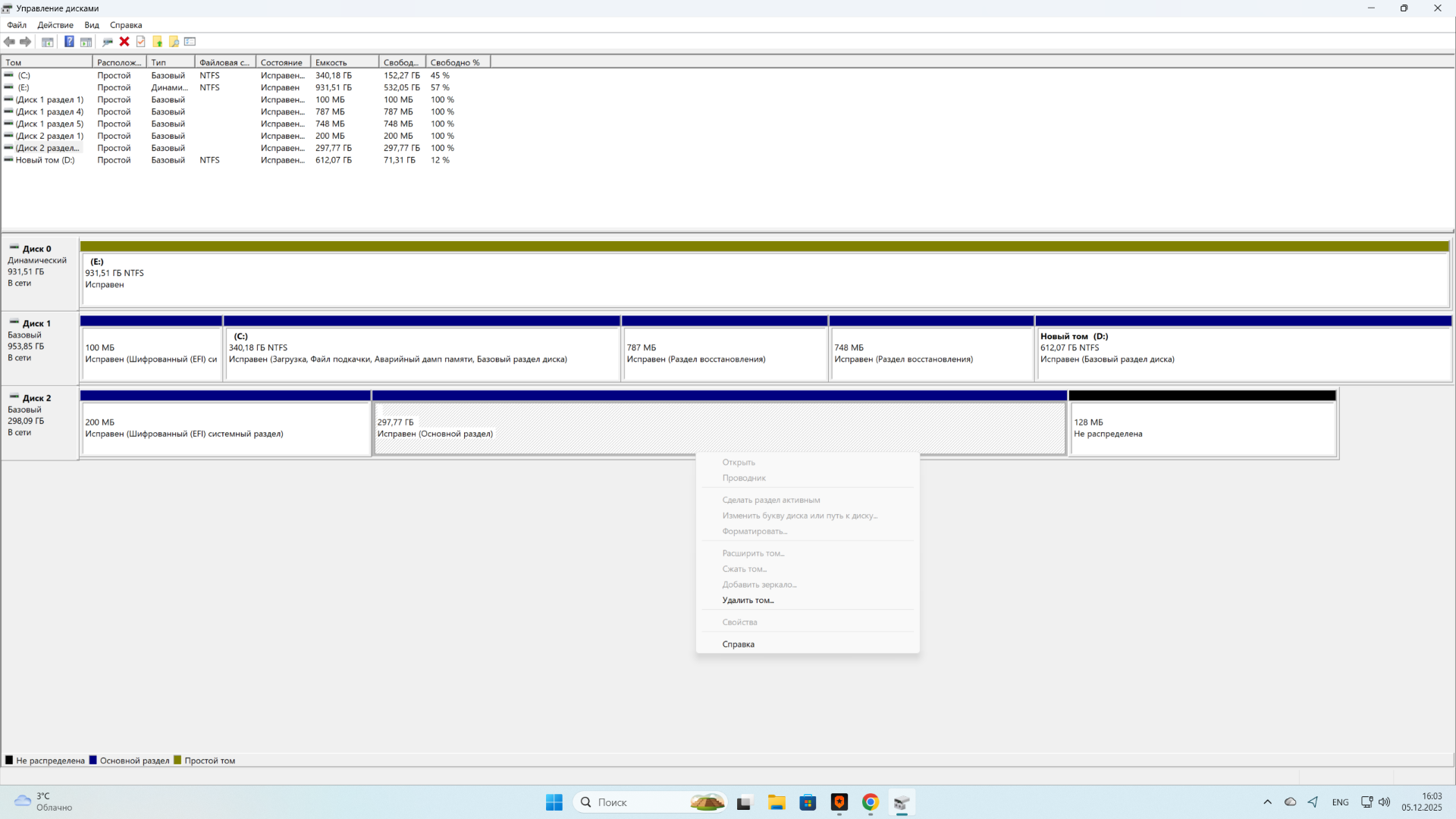Click the back arrow toolbar button
The image size is (1456, 819).
coord(10,42)
